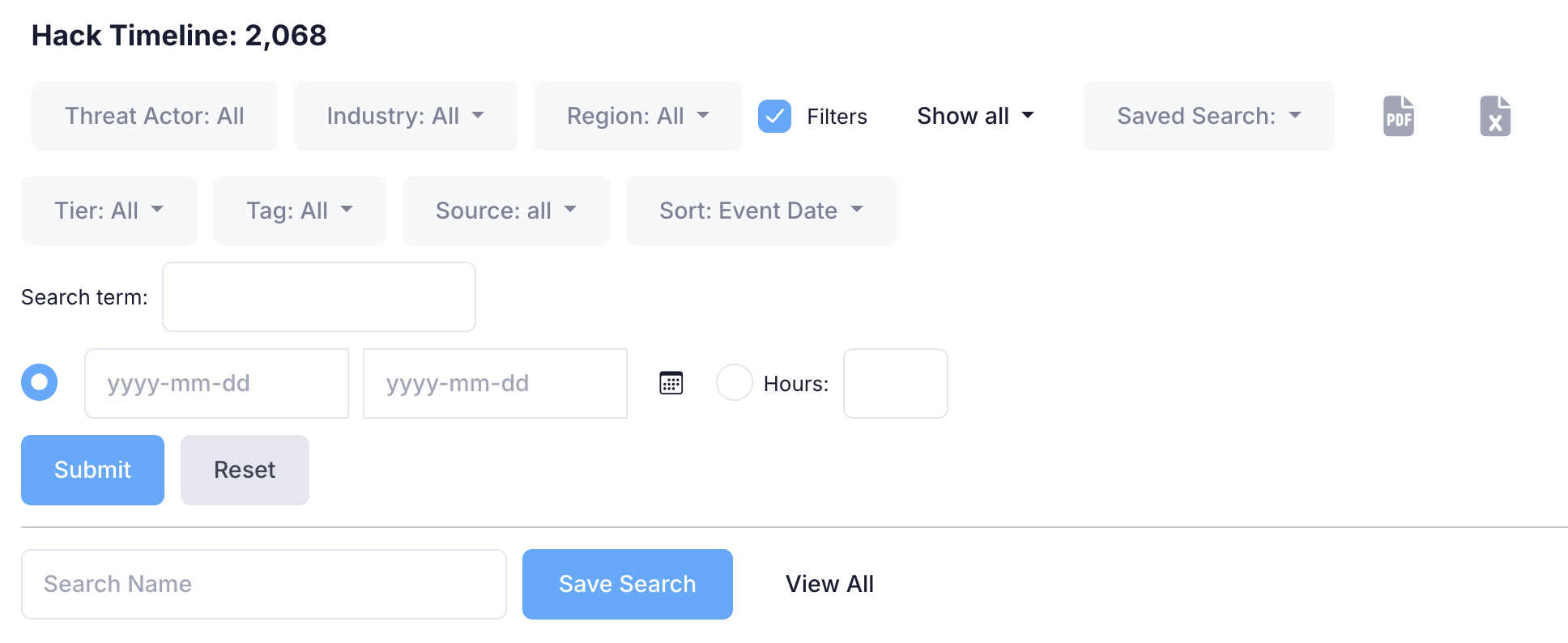
Task: Click the Threat Actor: All button
Action: (x=154, y=116)
